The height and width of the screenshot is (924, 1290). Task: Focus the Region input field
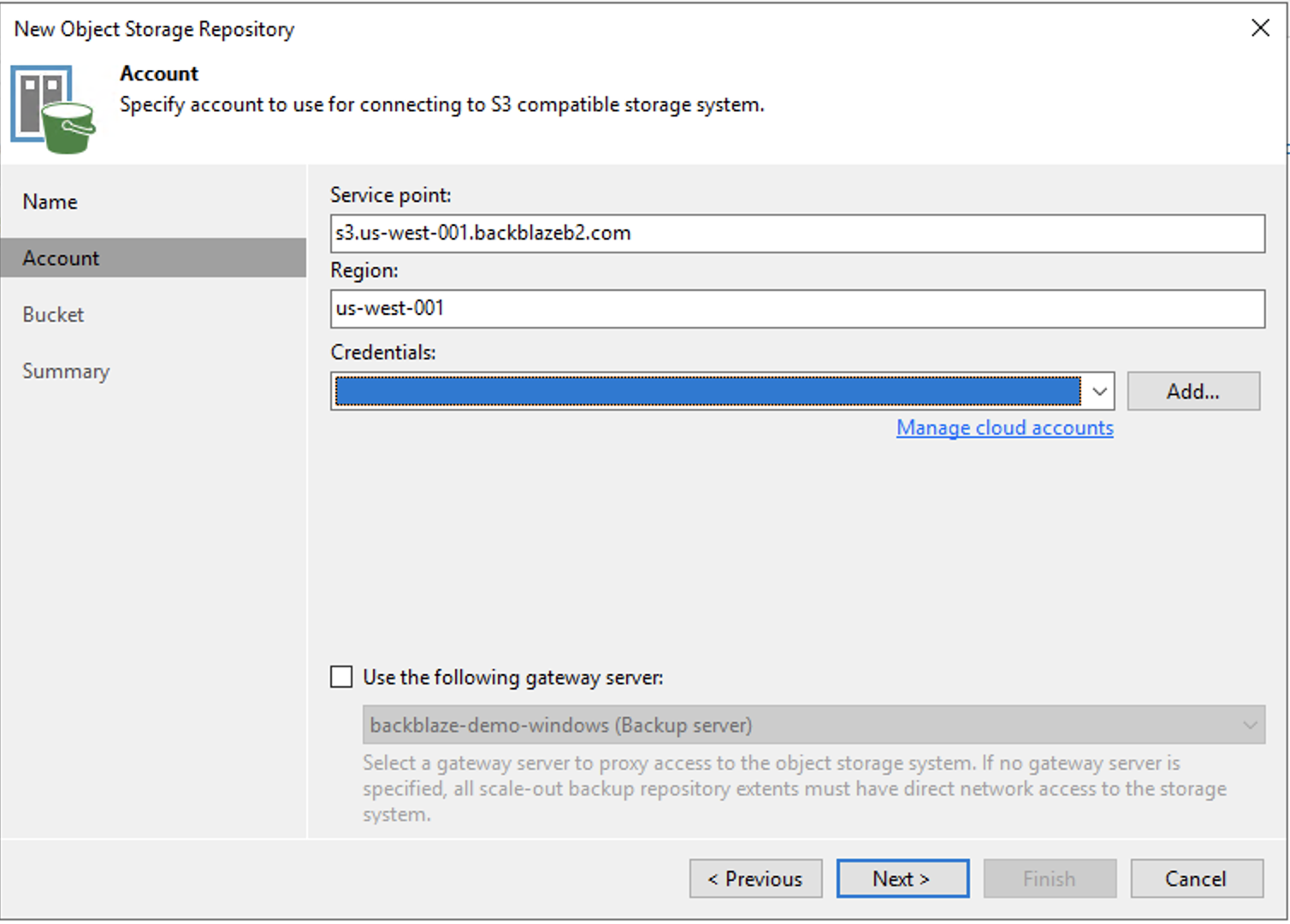(x=797, y=309)
